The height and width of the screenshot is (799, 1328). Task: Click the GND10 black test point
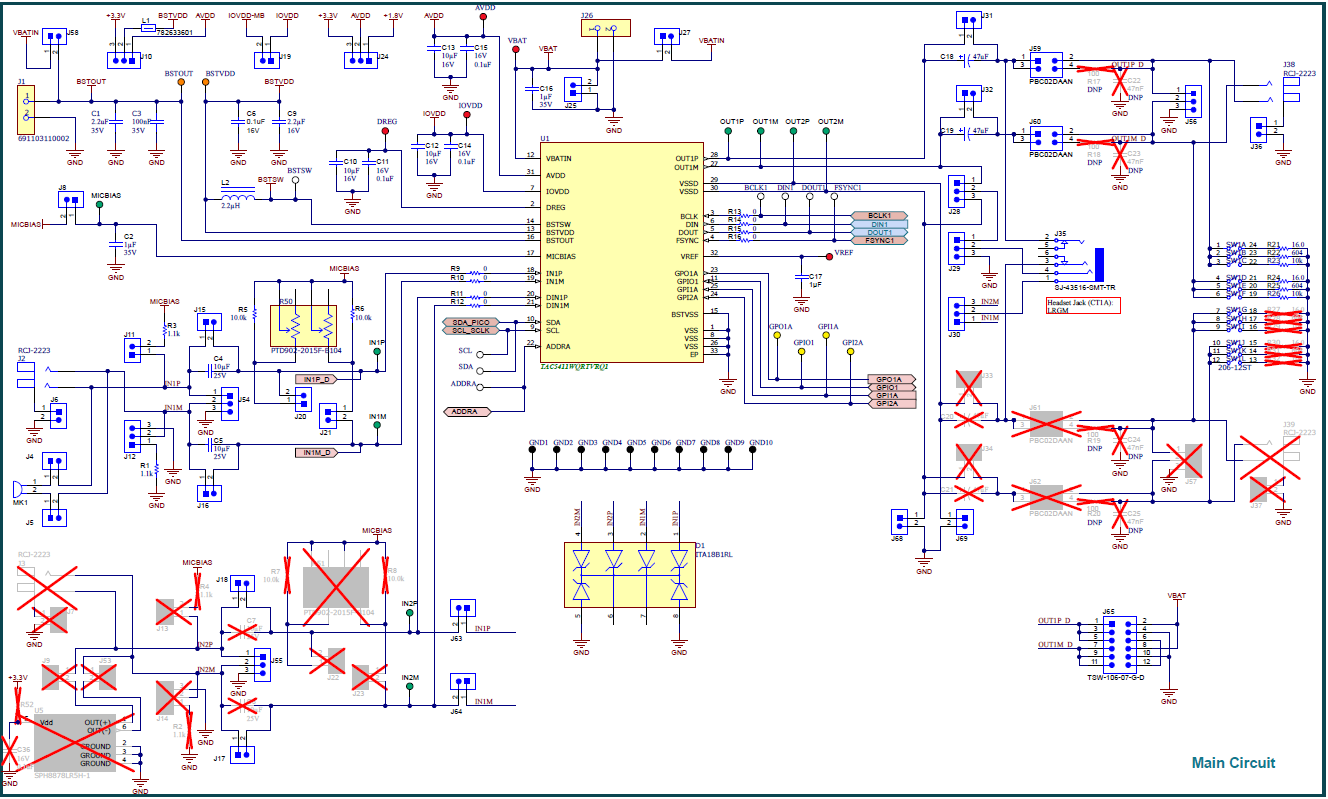754,450
